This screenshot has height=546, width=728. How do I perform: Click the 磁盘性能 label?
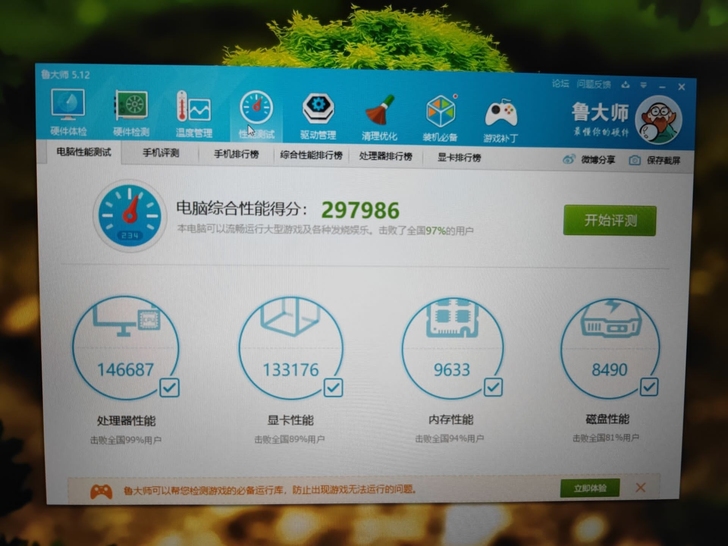tap(607, 419)
